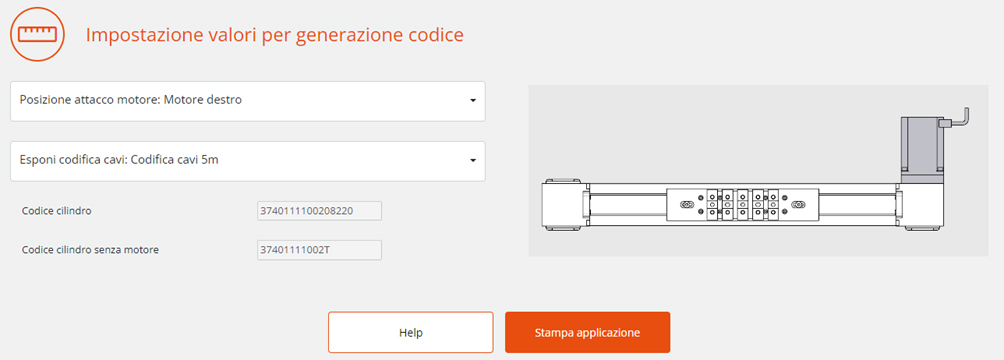The image size is (1004, 360).
Task: Click the Stampa applicazione button
Action: pyautogui.click(x=587, y=332)
